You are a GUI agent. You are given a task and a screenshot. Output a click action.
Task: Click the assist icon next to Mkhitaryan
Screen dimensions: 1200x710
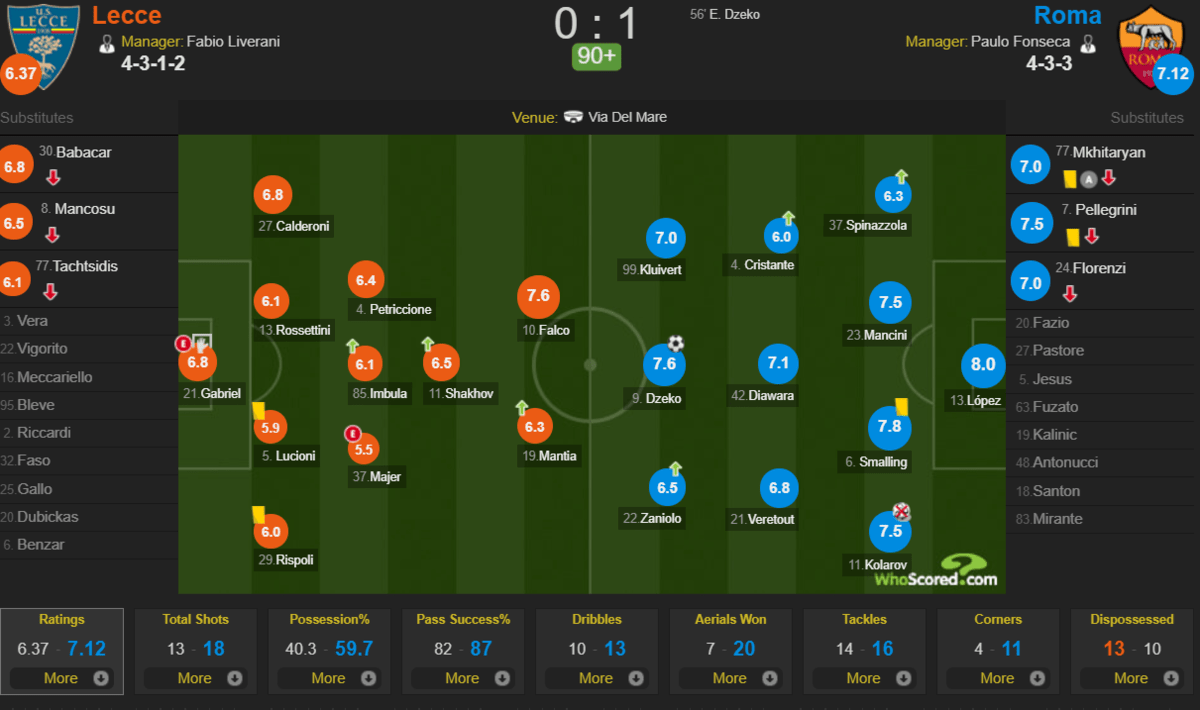(1089, 179)
